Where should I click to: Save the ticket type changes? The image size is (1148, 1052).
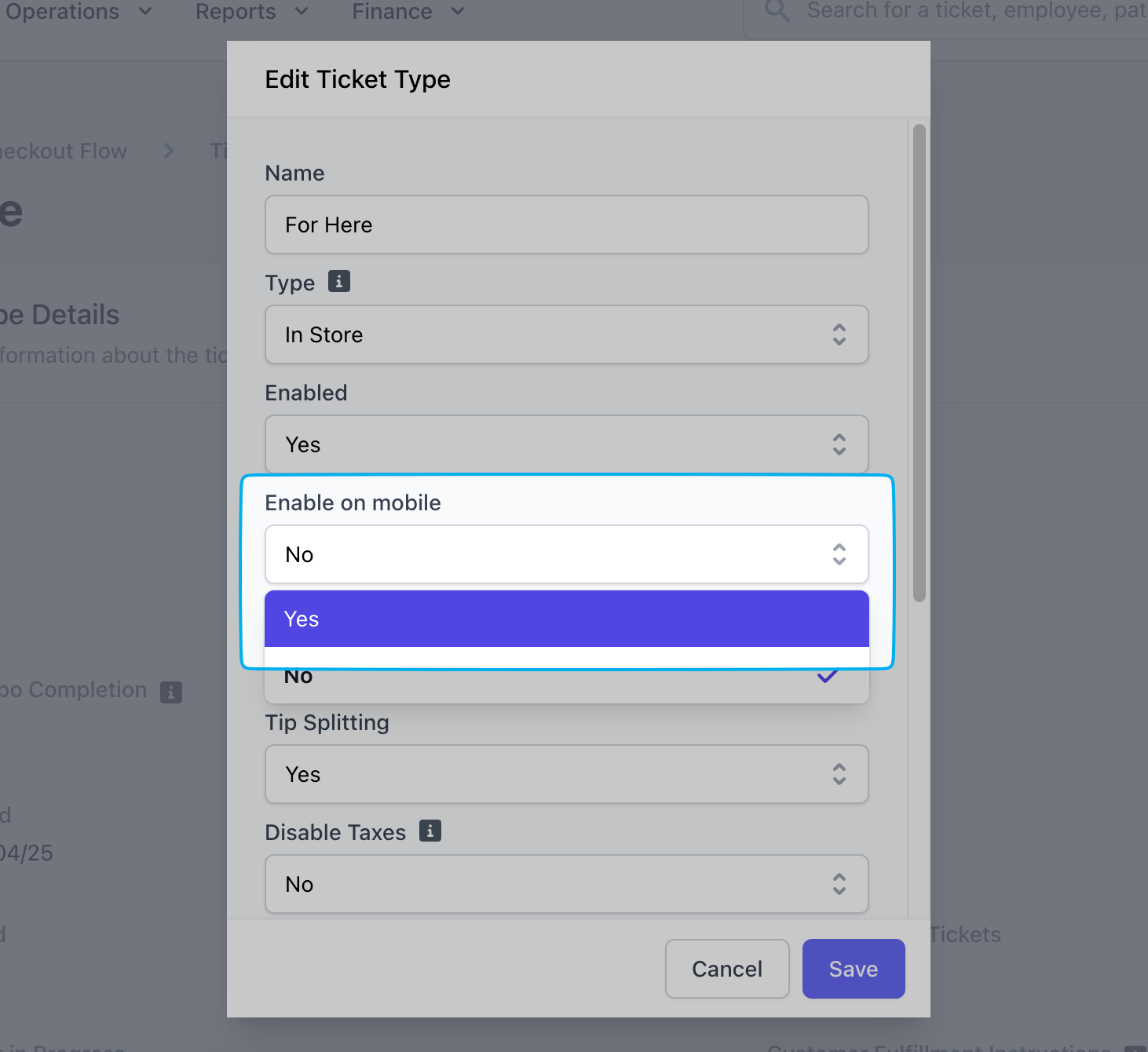(853, 969)
